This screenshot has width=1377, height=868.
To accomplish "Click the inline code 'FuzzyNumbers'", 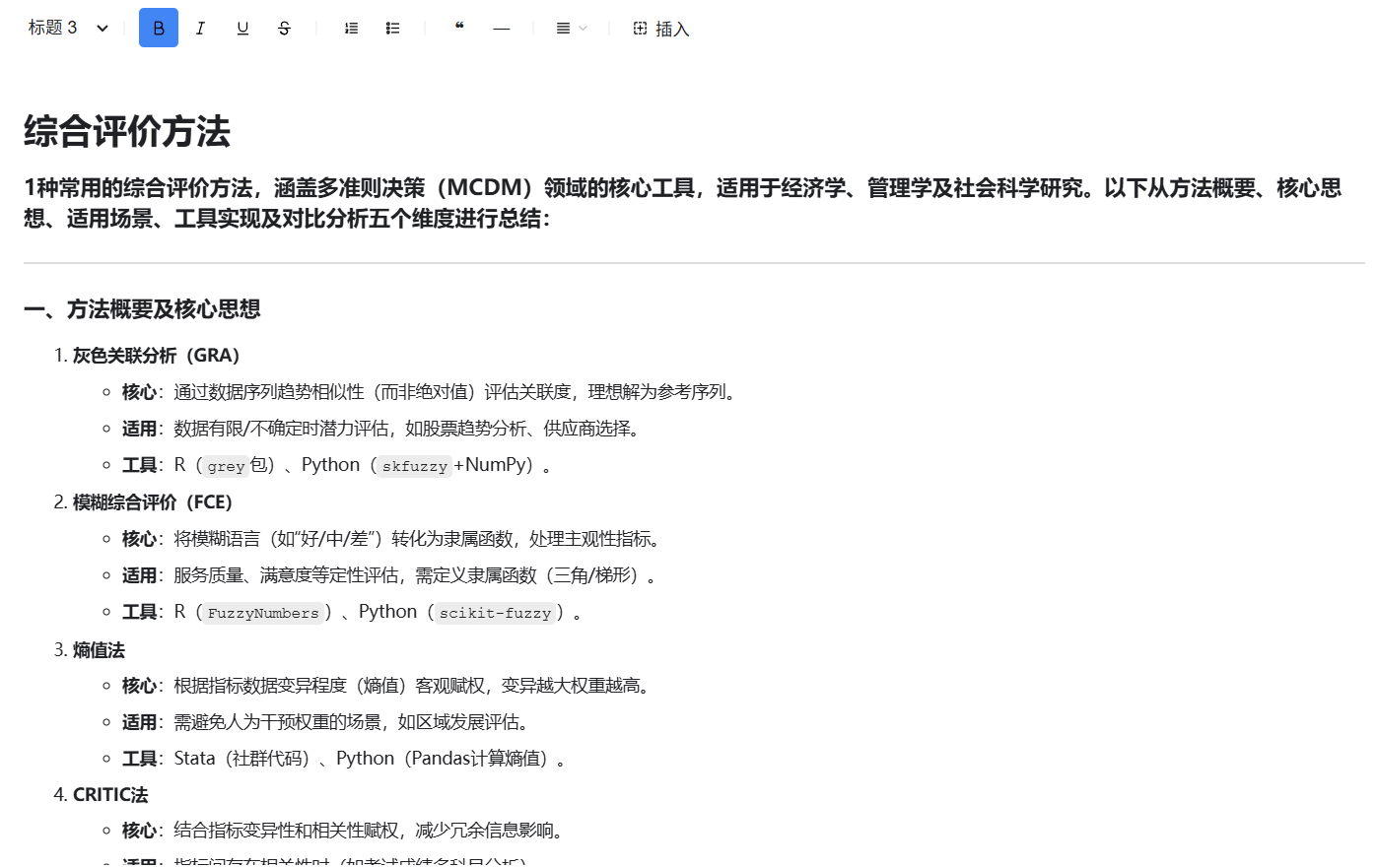I will [263, 613].
